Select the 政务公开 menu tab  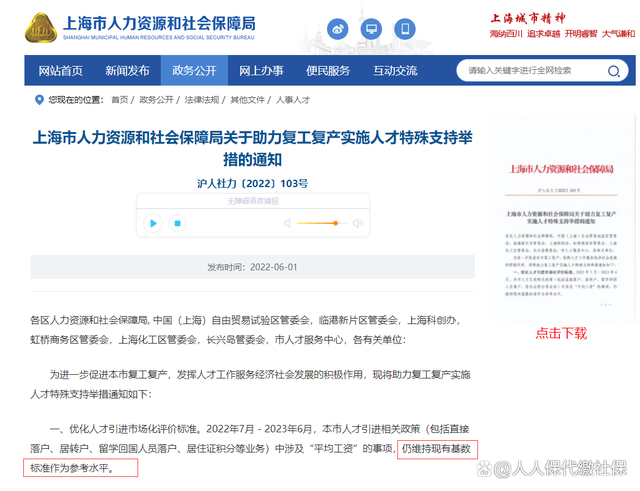(194, 71)
